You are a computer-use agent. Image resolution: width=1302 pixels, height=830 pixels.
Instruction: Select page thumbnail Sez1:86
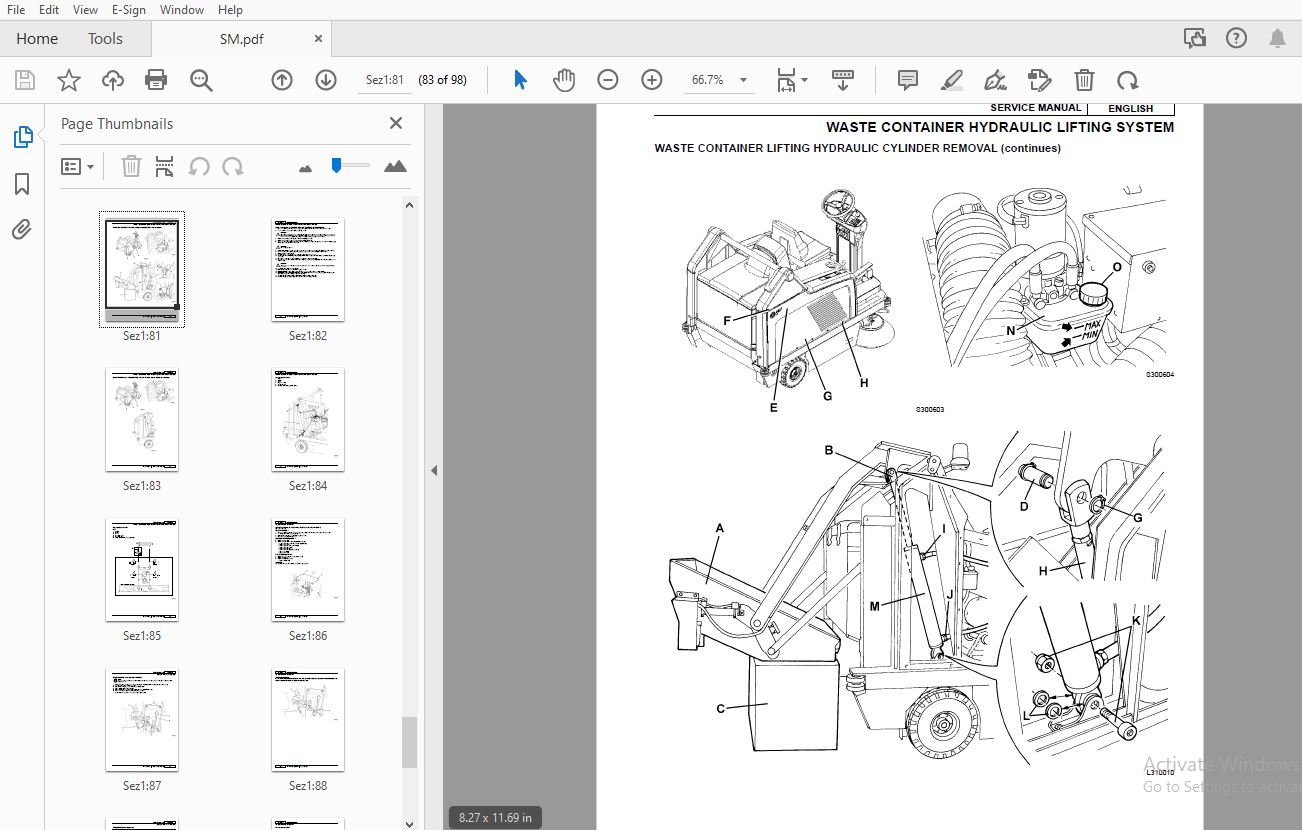308,569
